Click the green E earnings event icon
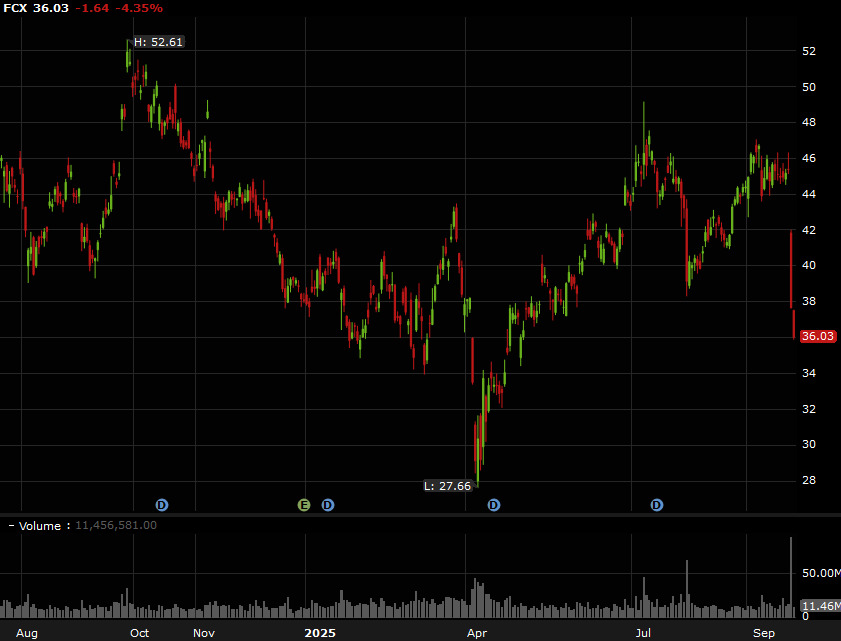This screenshot has width=841, height=641. click(303, 505)
